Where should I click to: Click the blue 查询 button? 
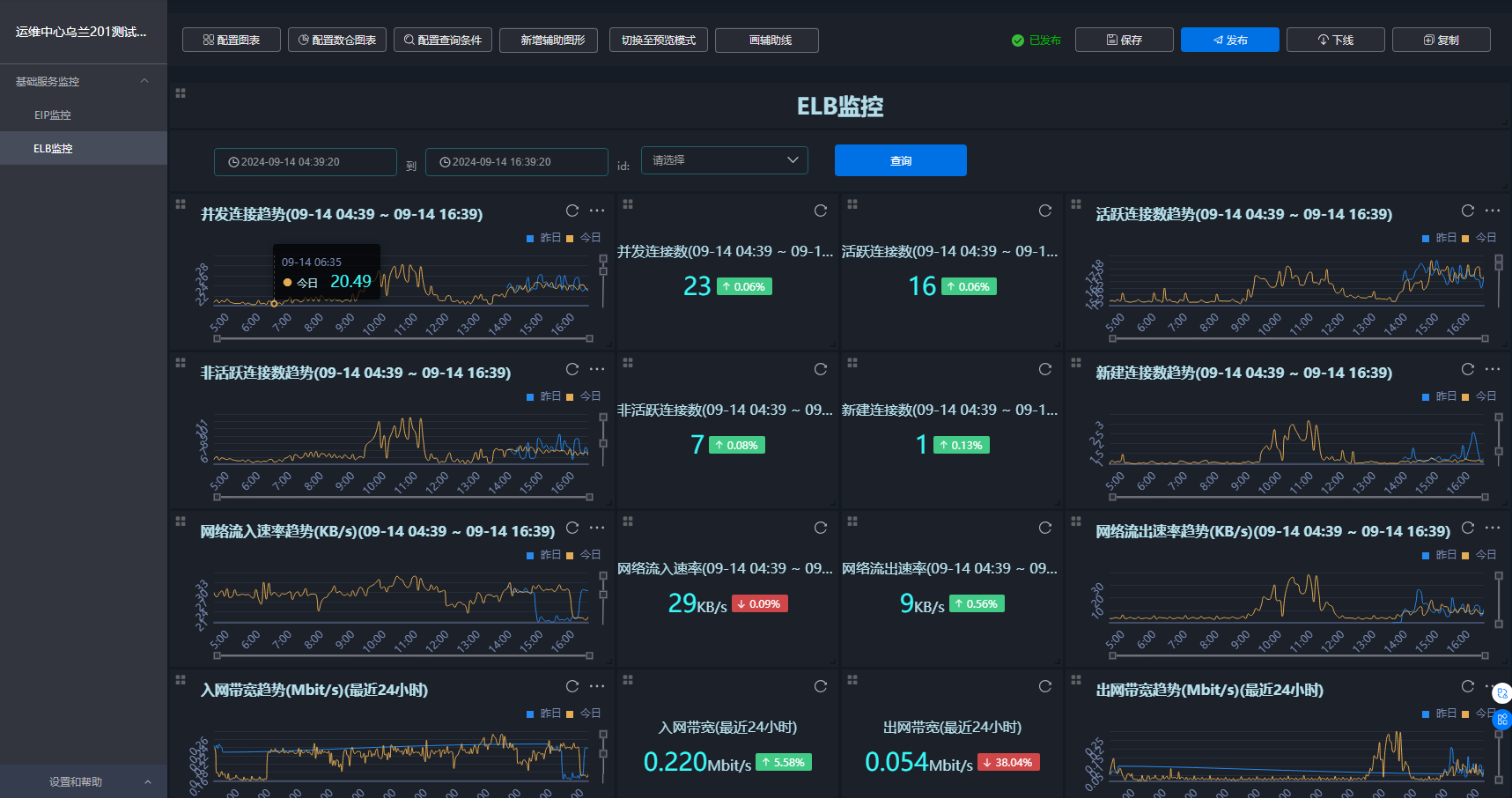900,160
